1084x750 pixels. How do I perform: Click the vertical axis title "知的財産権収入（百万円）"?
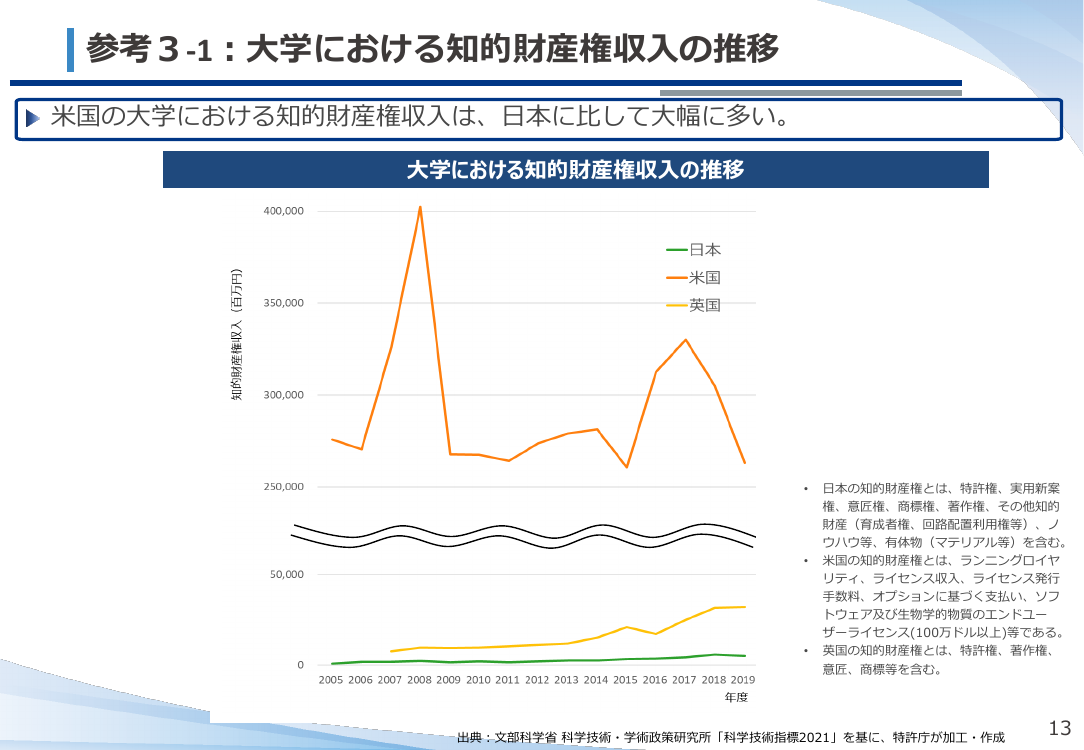(x=236, y=334)
